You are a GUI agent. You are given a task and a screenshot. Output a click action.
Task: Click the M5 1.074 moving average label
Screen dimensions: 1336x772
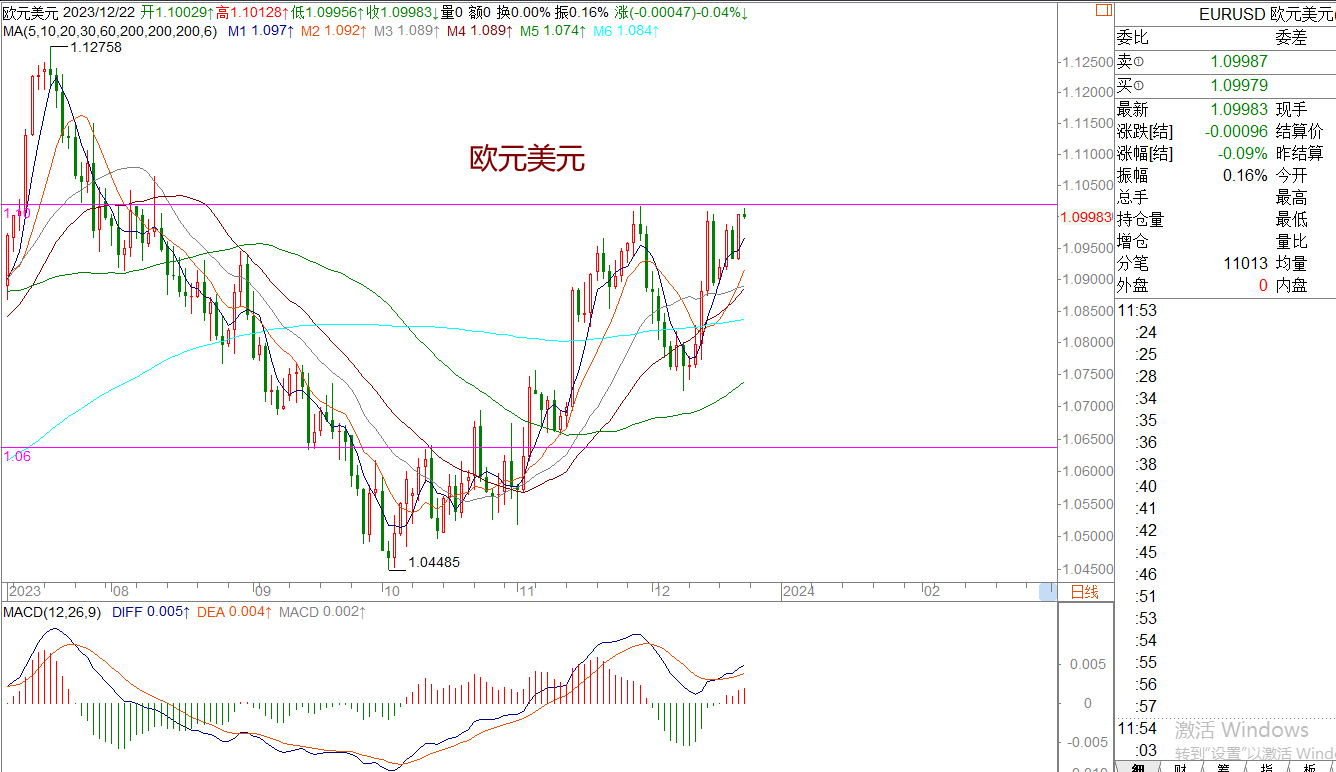552,31
